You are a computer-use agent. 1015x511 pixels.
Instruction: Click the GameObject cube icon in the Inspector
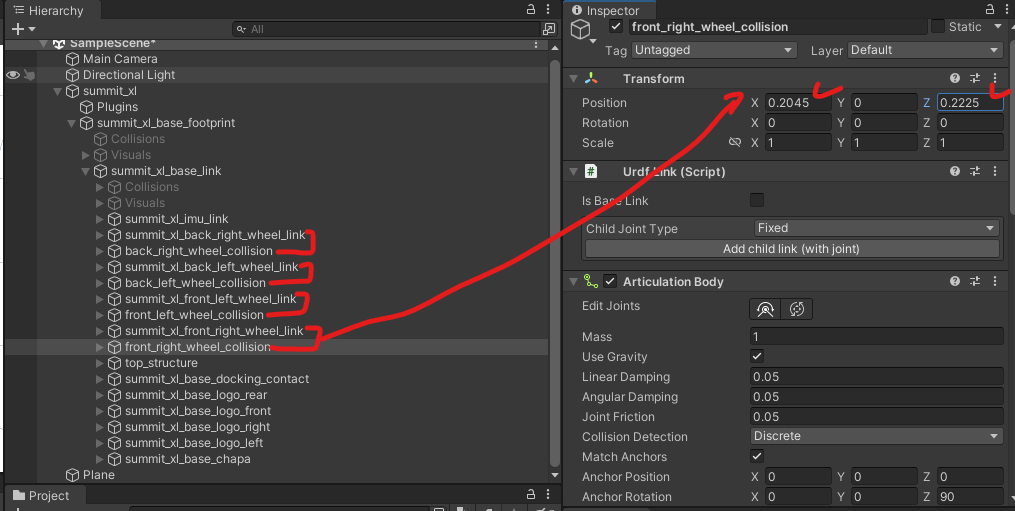click(581, 28)
